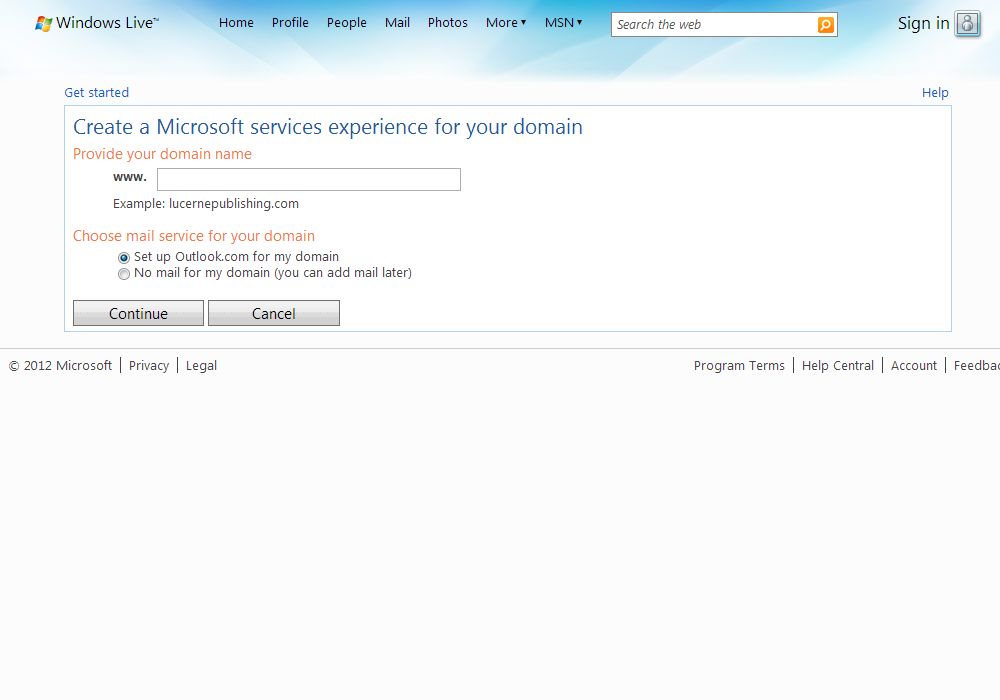Open Photos in the top navigation

click(x=447, y=23)
